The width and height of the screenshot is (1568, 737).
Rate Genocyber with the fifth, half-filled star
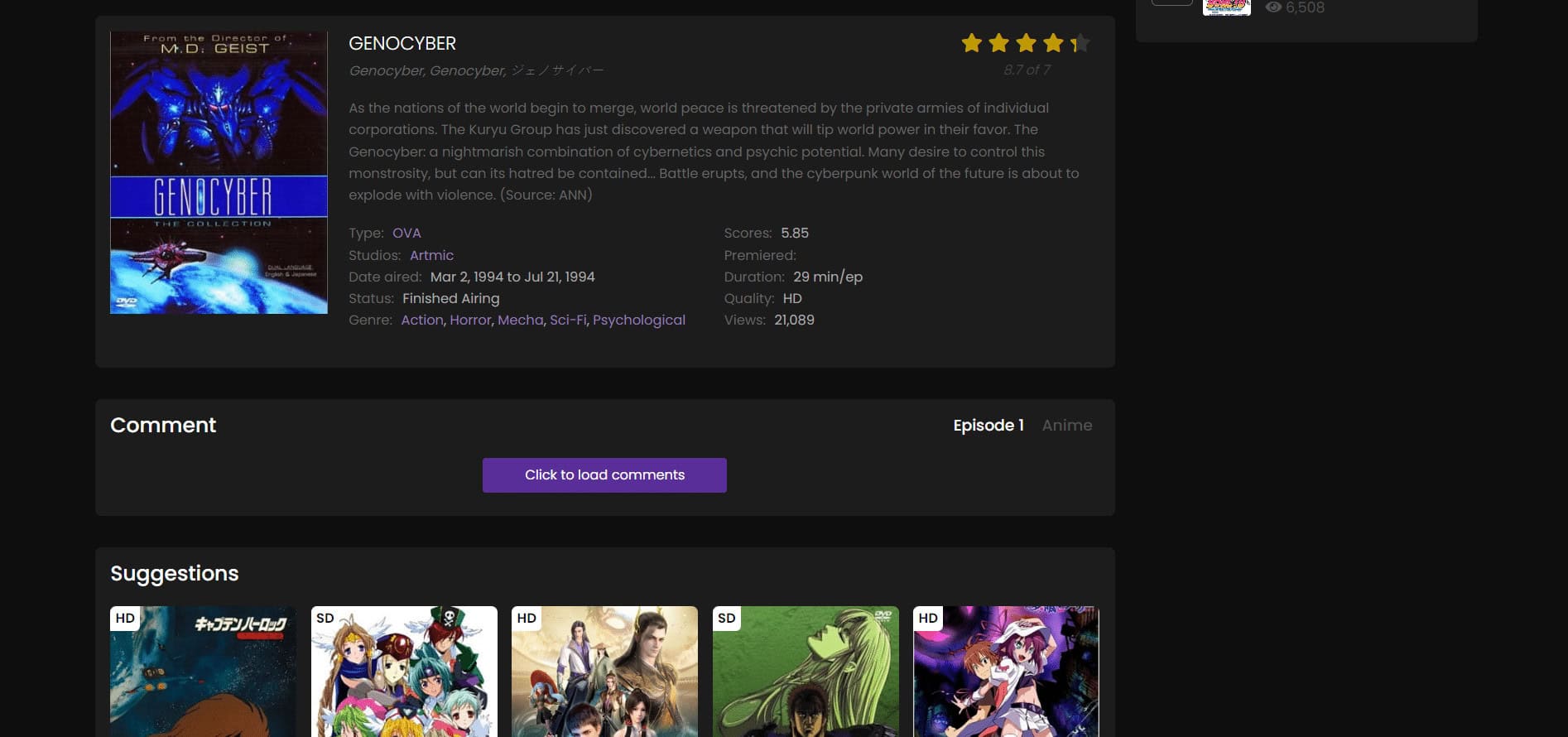tap(1080, 43)
